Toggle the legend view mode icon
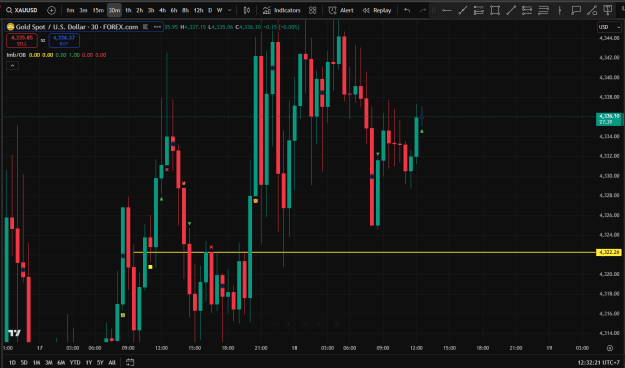 click(145, 27)
